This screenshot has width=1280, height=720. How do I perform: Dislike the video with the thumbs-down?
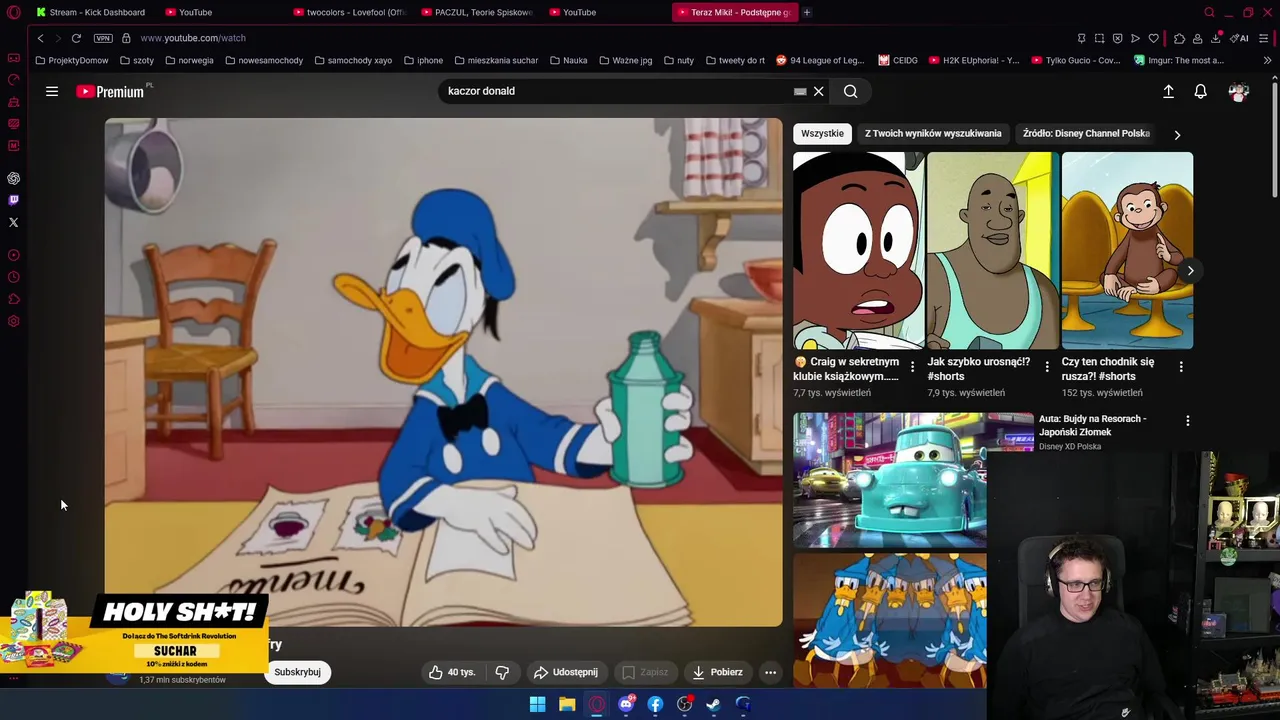[x=502, y=672]
